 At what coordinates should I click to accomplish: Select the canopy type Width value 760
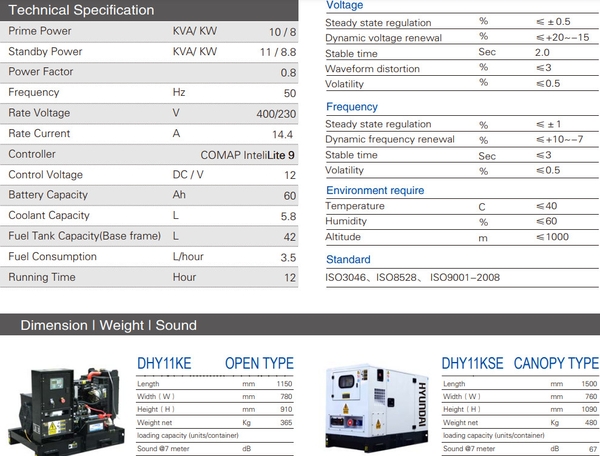tap(591, 397)
